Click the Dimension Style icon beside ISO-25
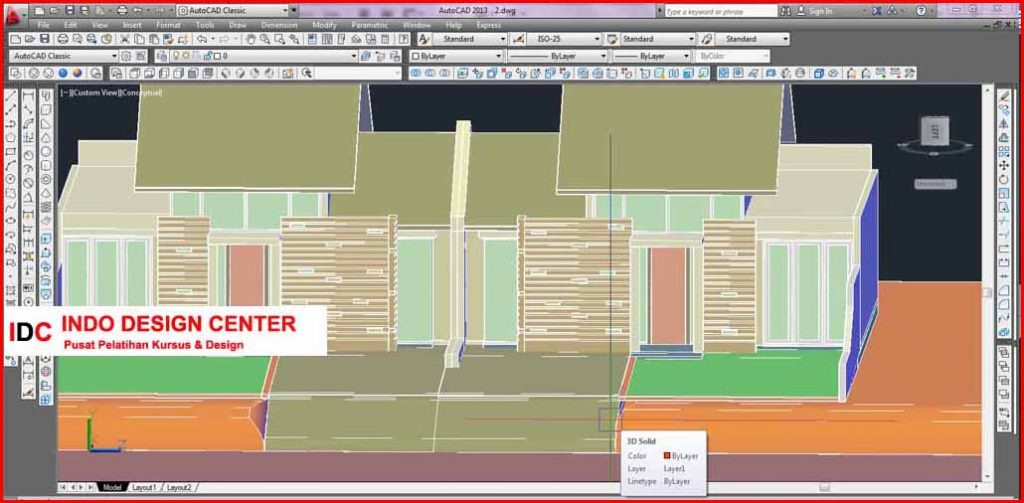The height and width of the screenshot is (503, 1024). coord(519,39)
